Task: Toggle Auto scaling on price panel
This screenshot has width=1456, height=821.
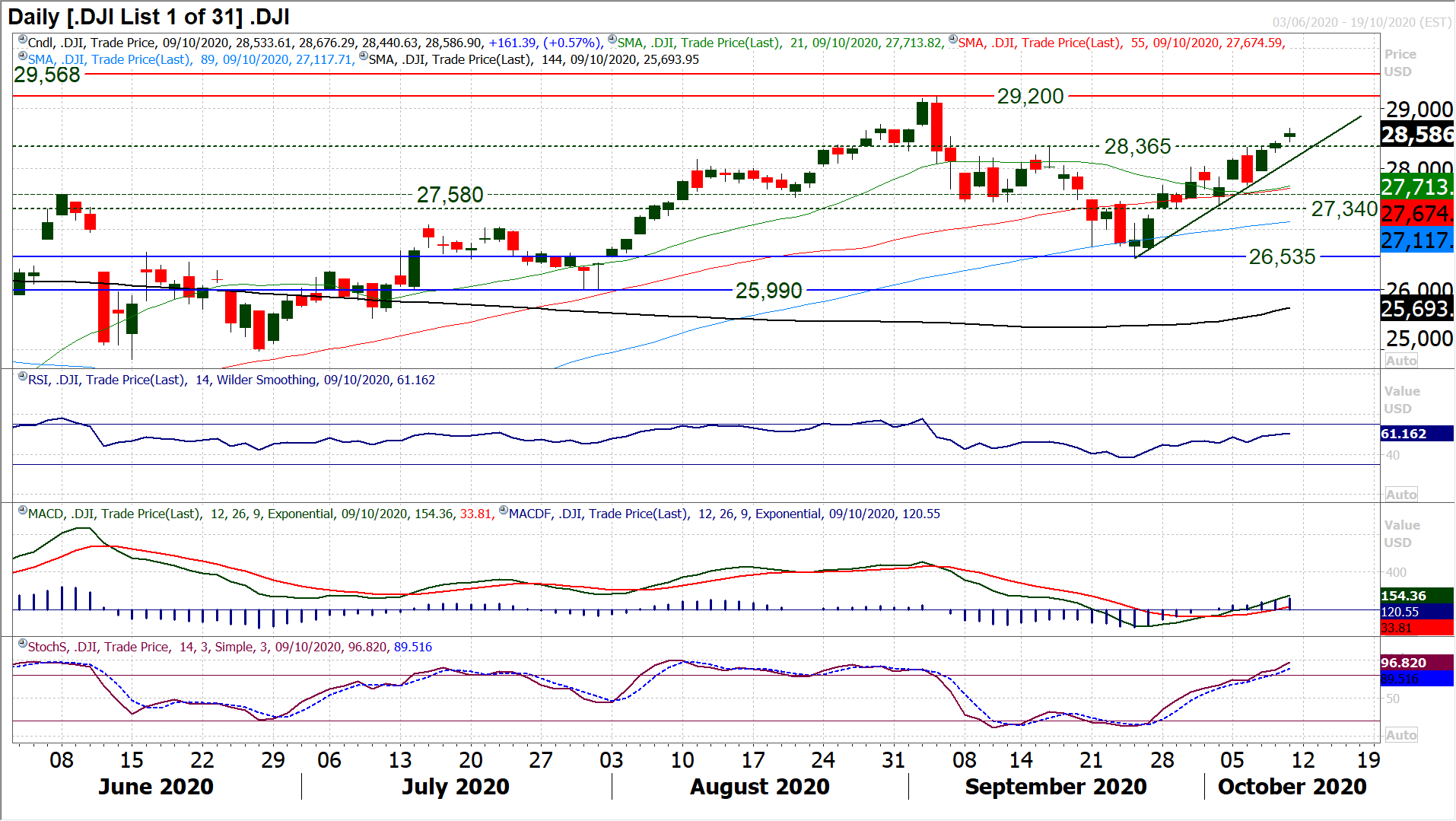Action: click(x=1401, y=361)
